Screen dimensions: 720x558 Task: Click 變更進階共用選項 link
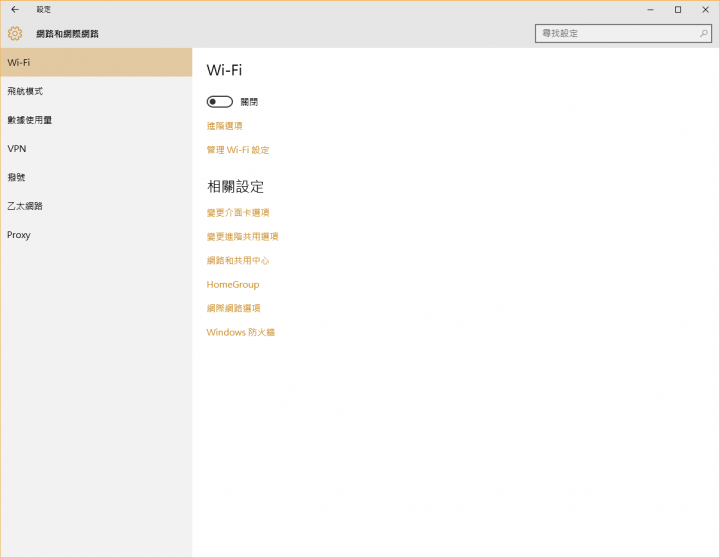tap(242, 237)
